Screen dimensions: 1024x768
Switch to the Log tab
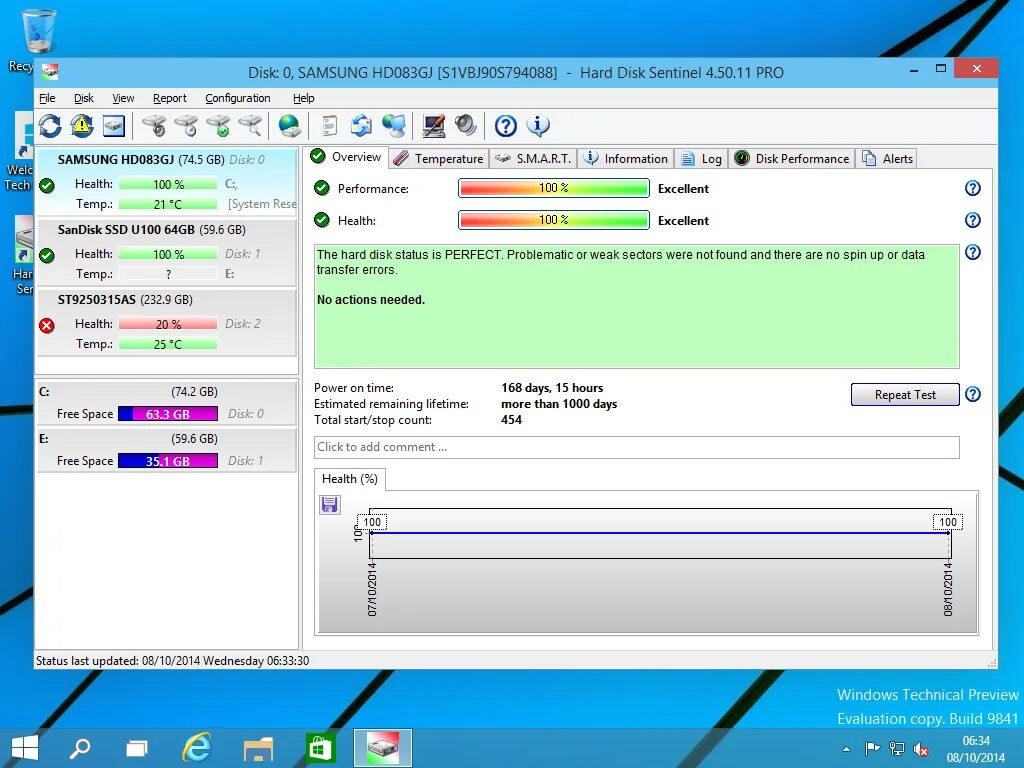tap(701, 159)
